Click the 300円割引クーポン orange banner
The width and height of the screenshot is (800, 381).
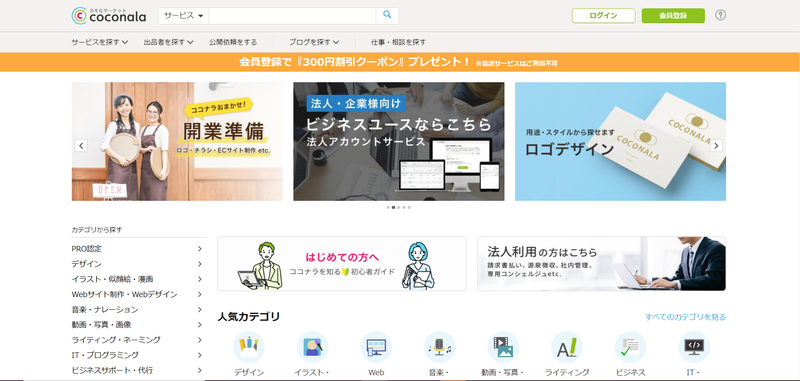400,62
